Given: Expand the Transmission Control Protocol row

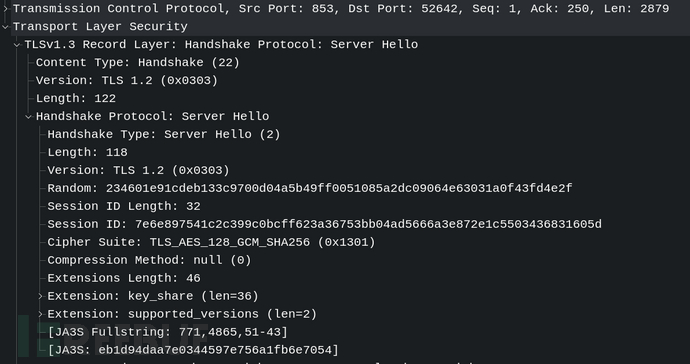Looking at the screenshot, I should click(x=5, y=8).
